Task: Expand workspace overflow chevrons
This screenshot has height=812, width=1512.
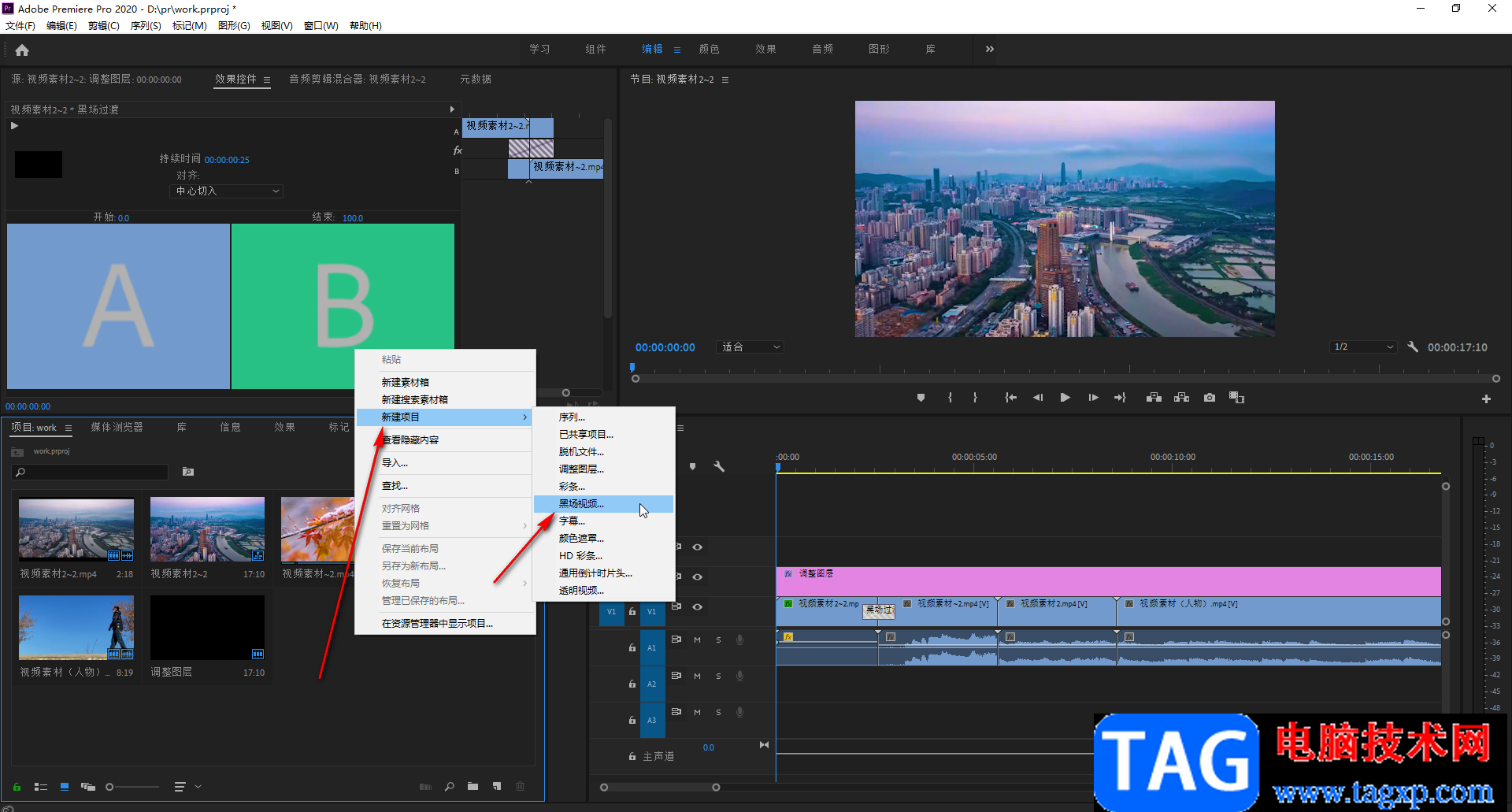Action: click(x=990, y=49)
